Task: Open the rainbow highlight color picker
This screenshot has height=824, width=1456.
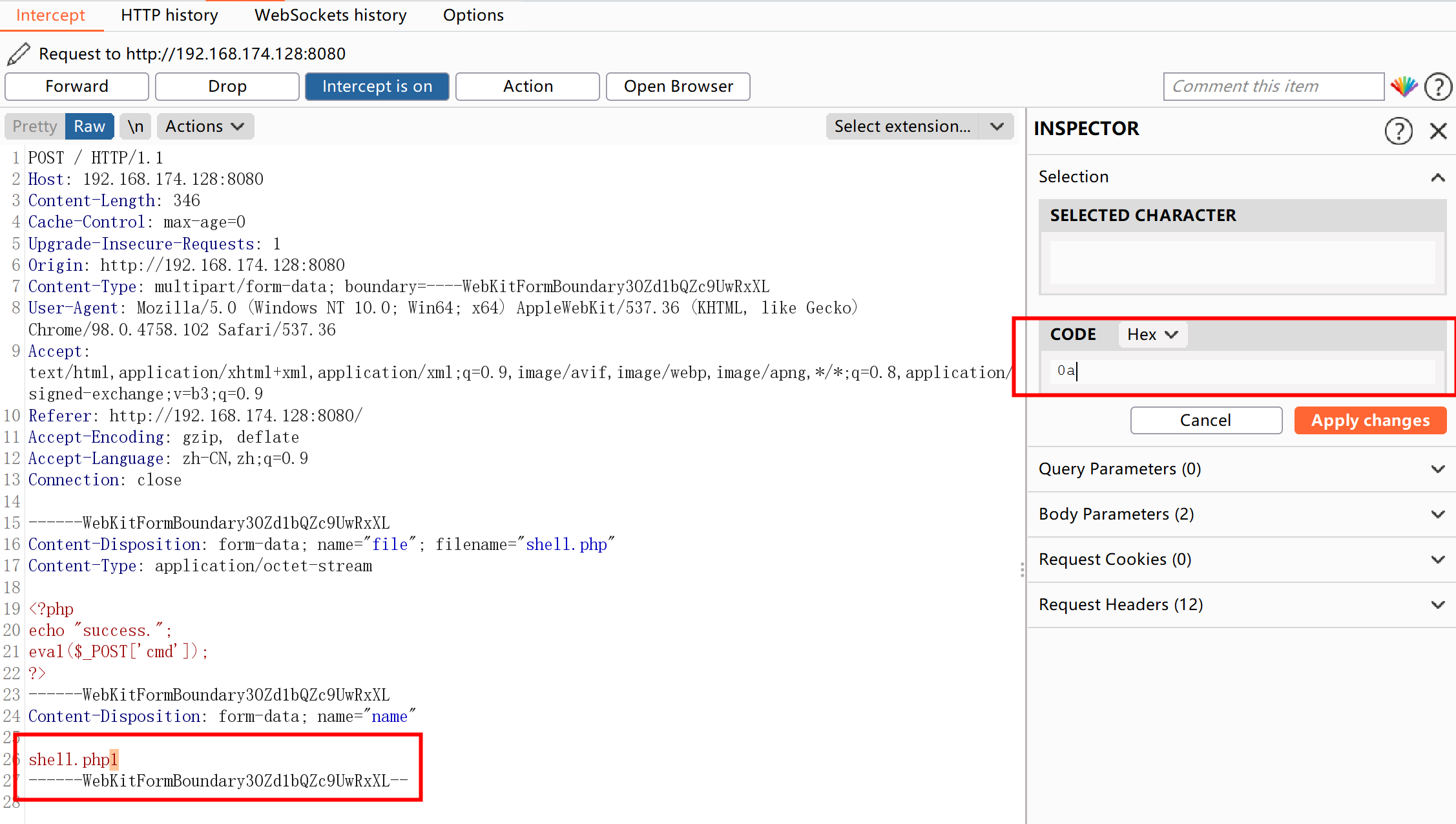Action: coord(1404,86)
